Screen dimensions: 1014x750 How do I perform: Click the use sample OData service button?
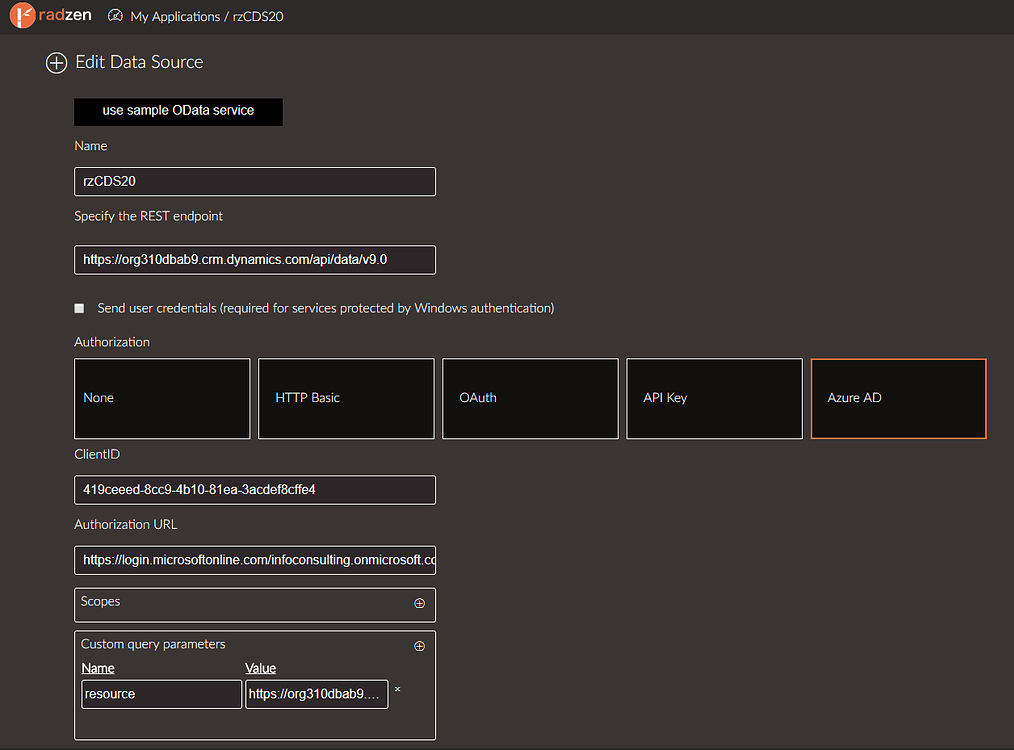point(178,112)
